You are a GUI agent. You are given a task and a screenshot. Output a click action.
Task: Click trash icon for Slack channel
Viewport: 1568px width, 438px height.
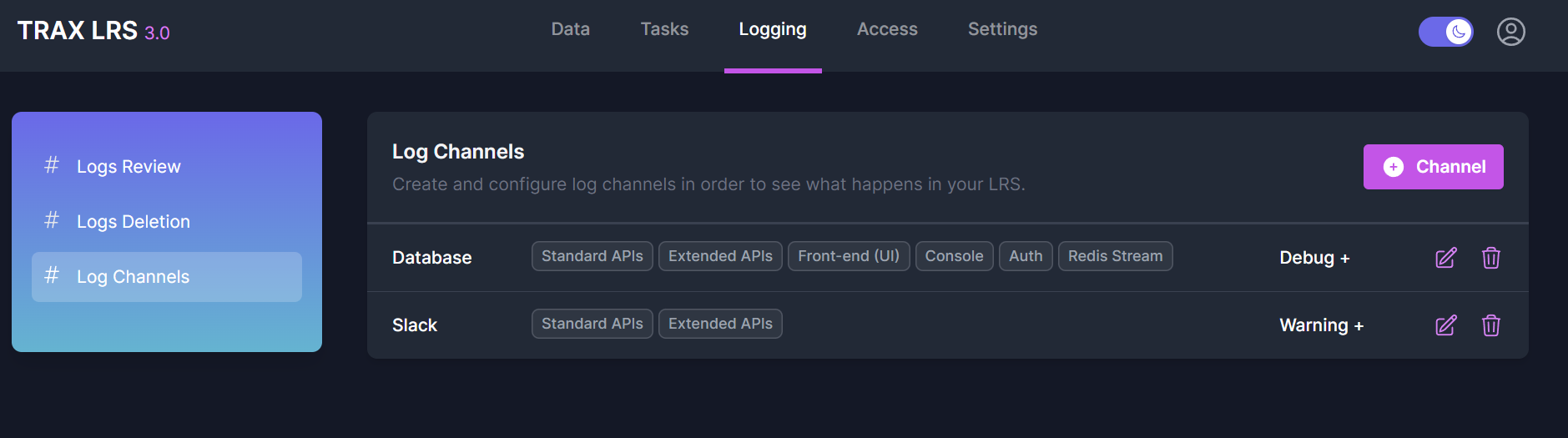(x=1490, y=325)
